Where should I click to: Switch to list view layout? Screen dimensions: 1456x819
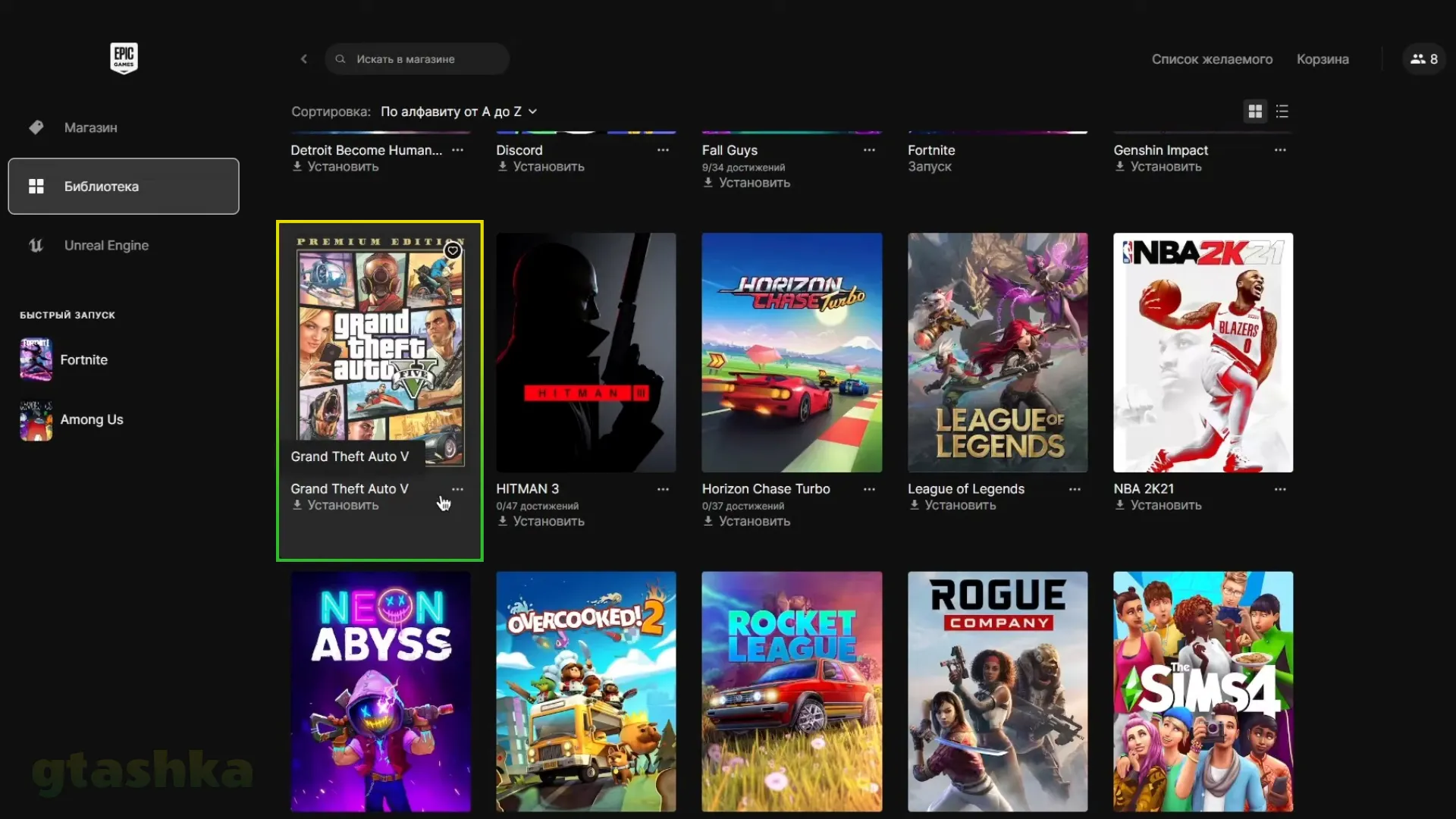pyautogui.click(x=1282, y=111)
